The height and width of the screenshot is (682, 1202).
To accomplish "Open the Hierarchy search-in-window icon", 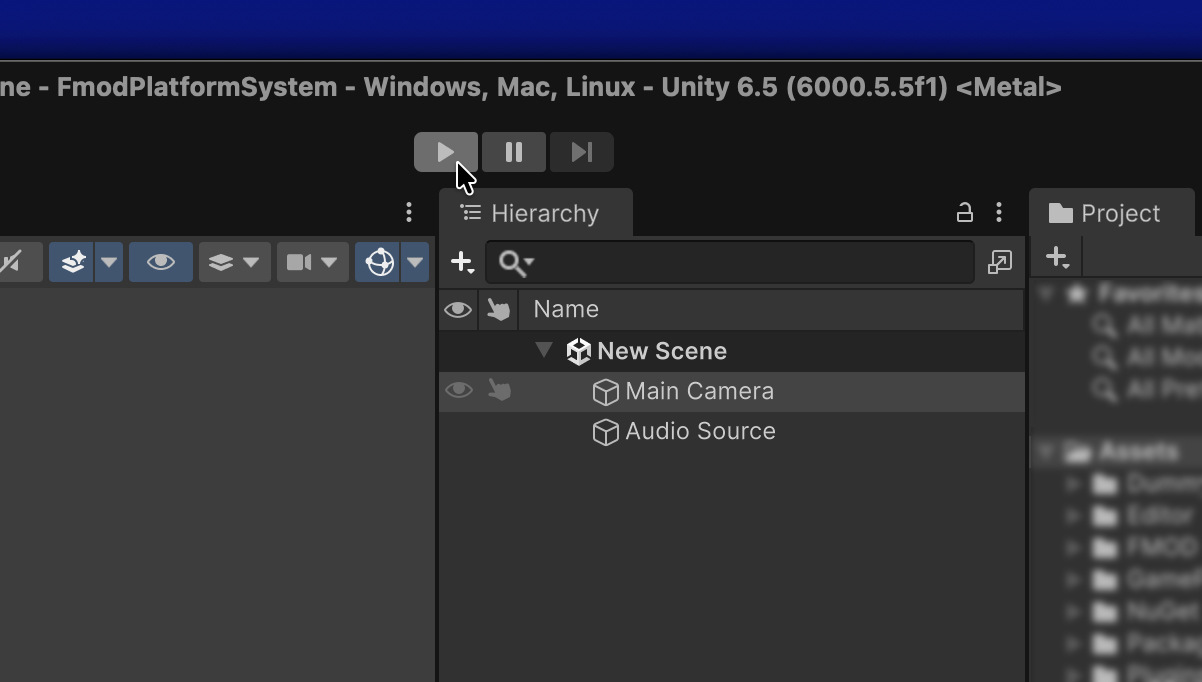I will click(1000, 262).
